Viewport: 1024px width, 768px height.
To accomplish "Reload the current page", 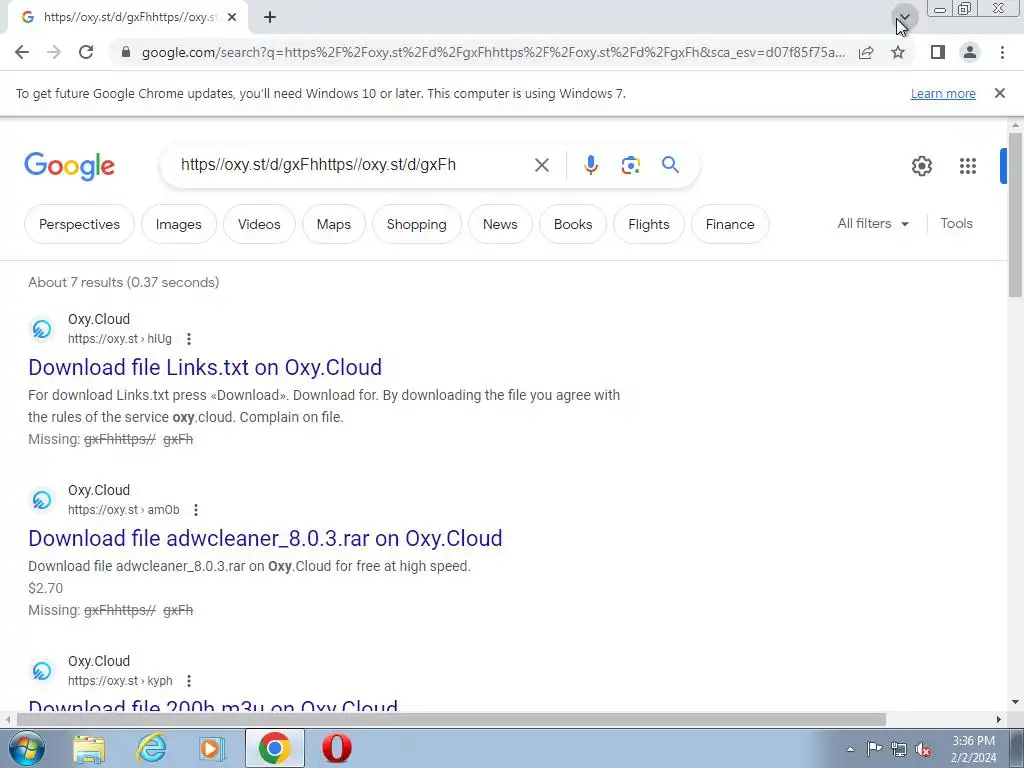I will [86, 52].
